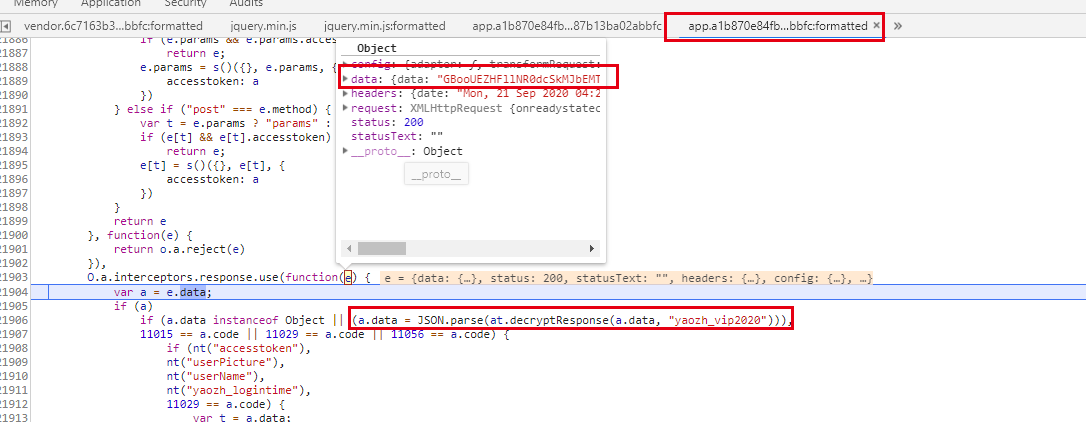Click line number 21903 gutter
Viewport: 1086px width, 422px height.
pos(14,278)
